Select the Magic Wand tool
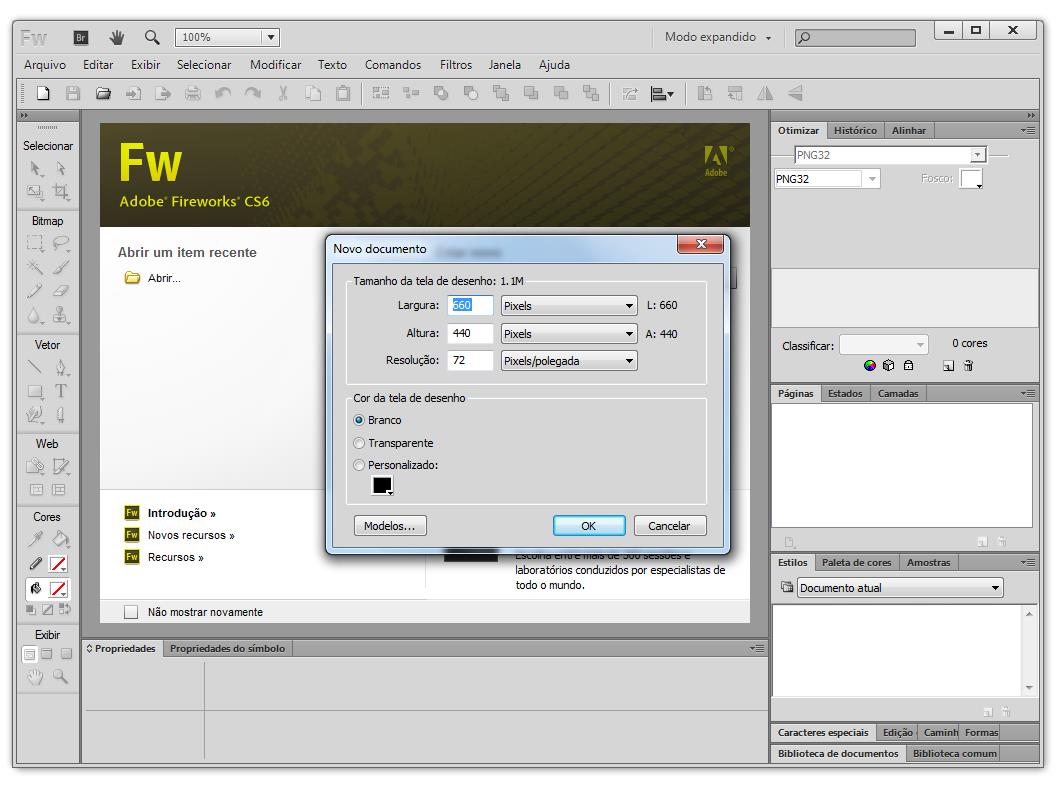The image size is (1056, 786). pyautogui.click(x=35, y=267)
